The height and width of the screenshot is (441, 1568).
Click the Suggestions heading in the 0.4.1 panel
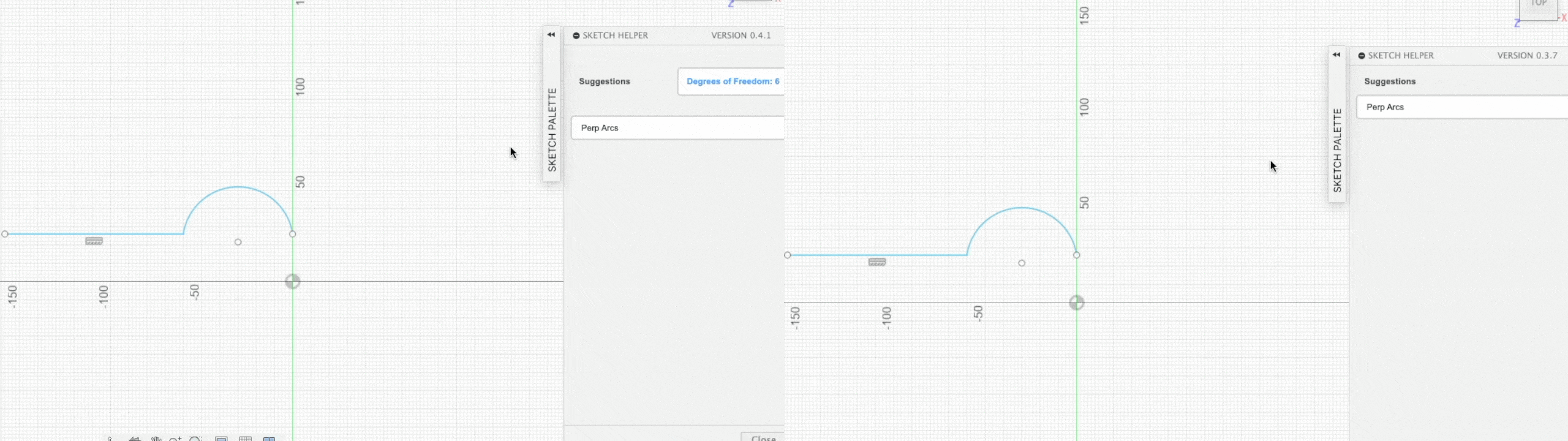[605, 81]
